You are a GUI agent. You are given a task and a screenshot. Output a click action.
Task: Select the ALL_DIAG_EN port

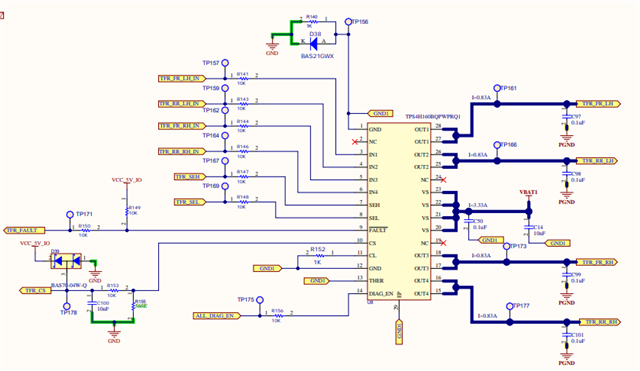point(217,316)
